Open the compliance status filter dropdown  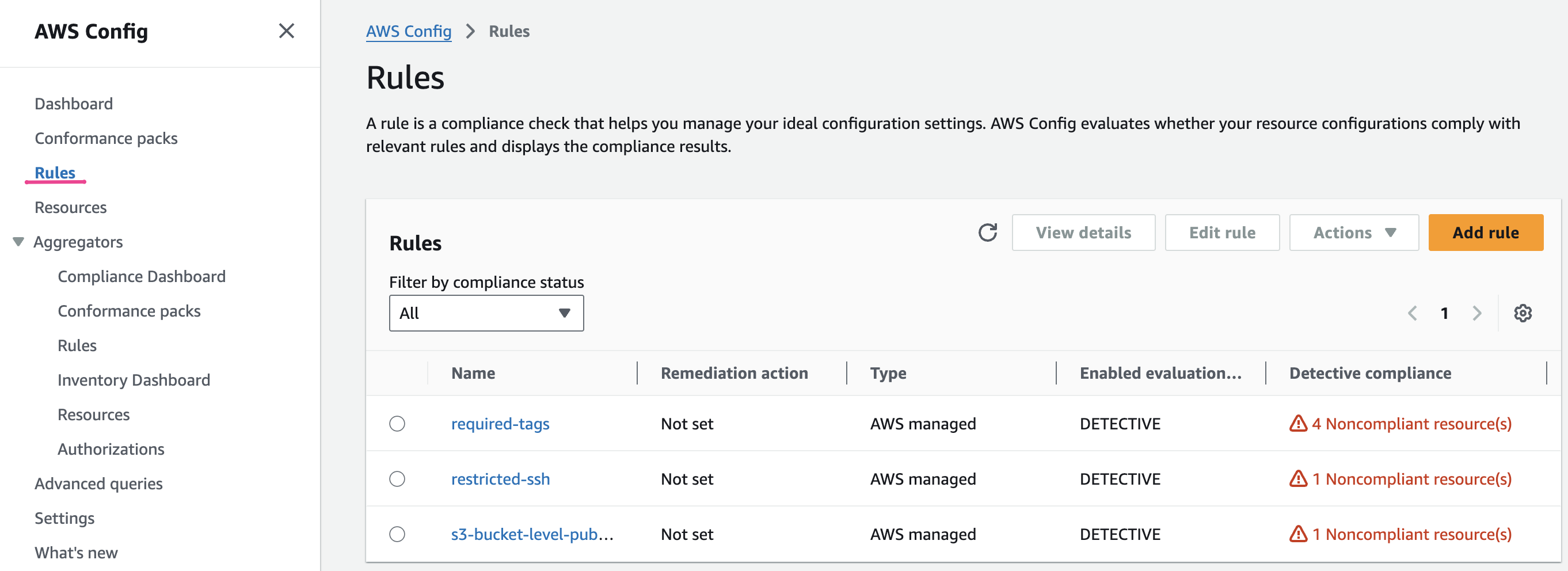pyautogui.click(x=486, y=314)
